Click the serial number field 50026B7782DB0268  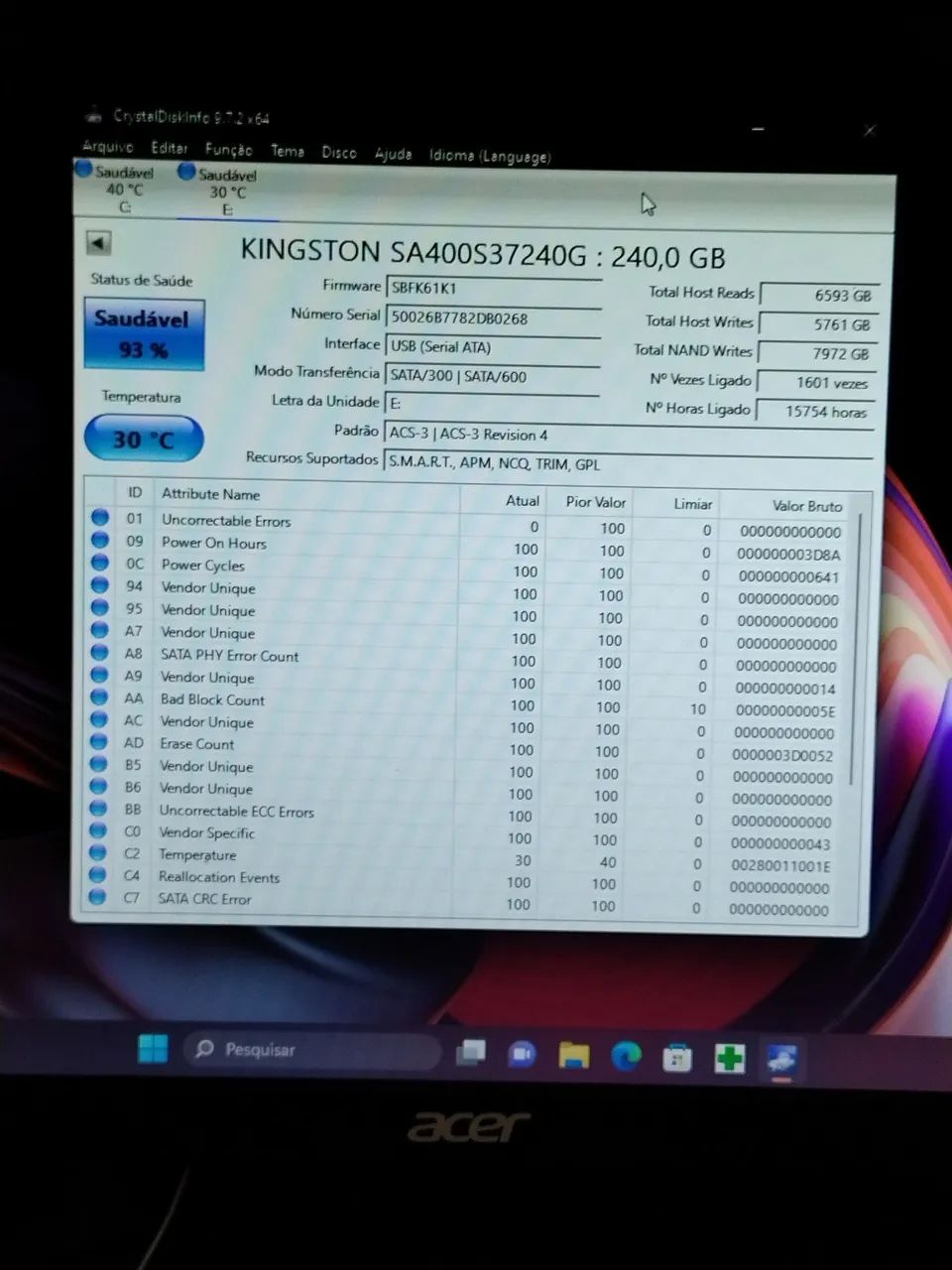pos(493,318)
